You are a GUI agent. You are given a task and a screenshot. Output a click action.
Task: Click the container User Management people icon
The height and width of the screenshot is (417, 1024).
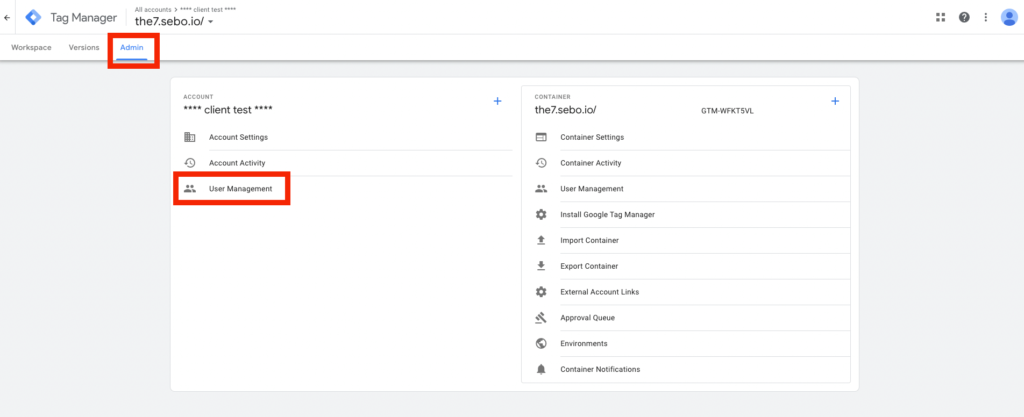(541, 189)
